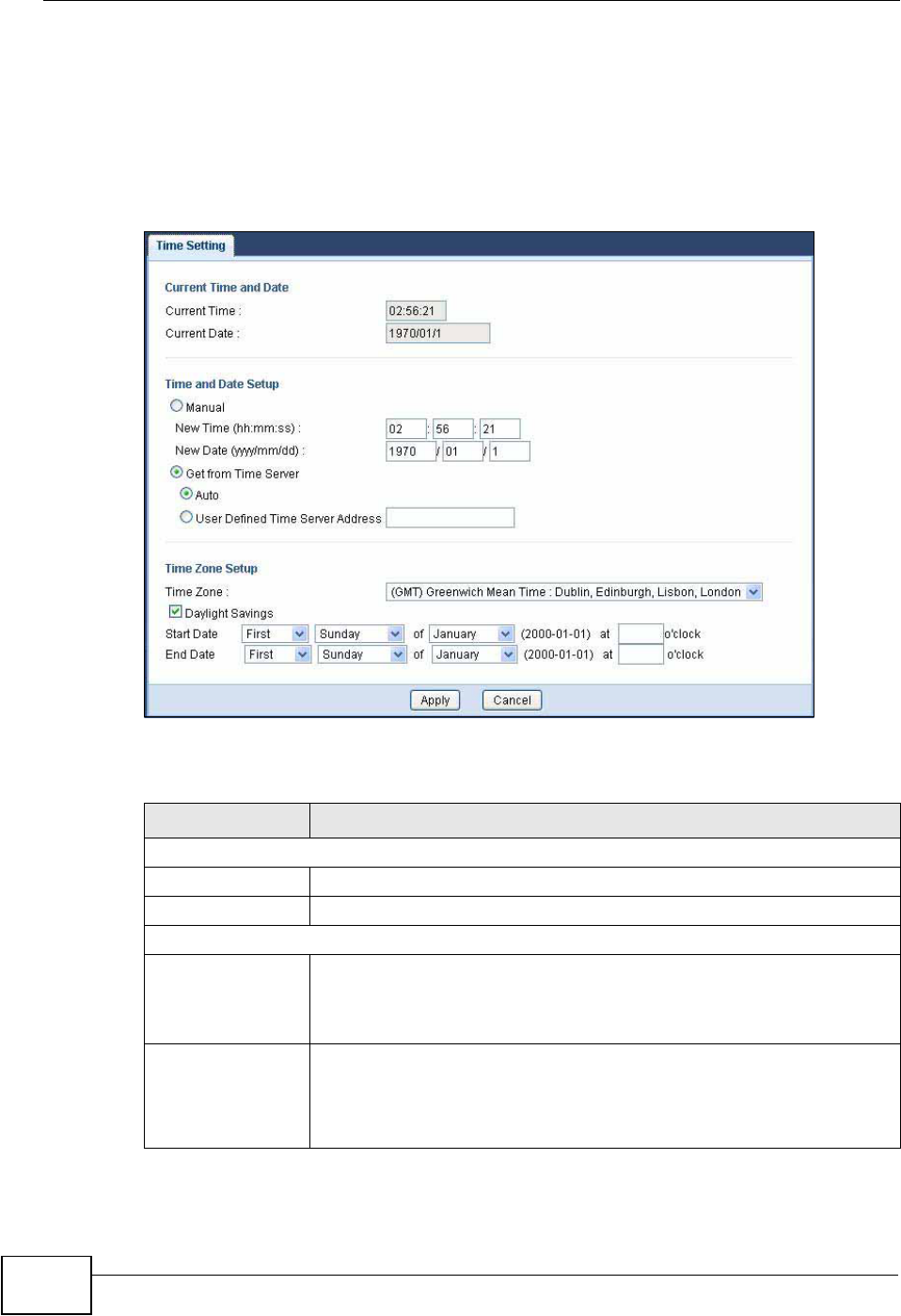This screenshot has width=901, height=1316.
Task: Open End Date week dropdown showing First
Action: pyautogui.click(x=277, y=655)
